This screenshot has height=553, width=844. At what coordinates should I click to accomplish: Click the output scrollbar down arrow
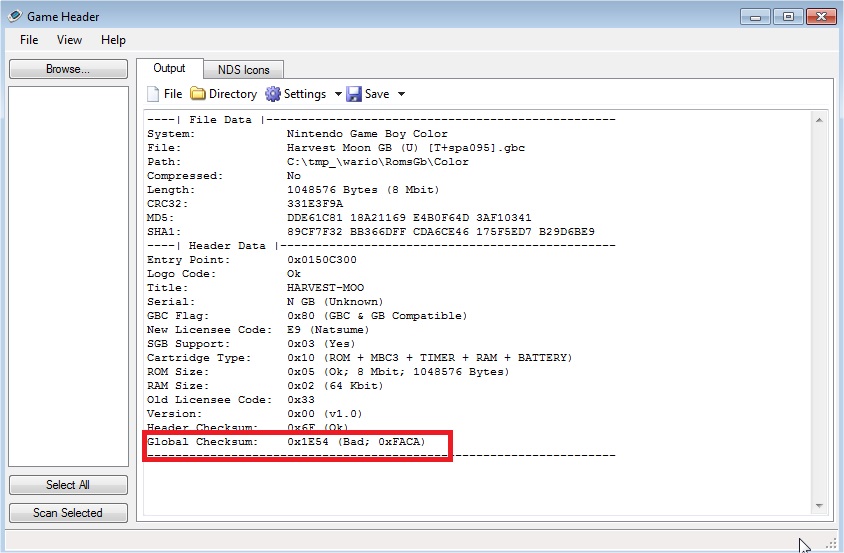coord(821,507)
